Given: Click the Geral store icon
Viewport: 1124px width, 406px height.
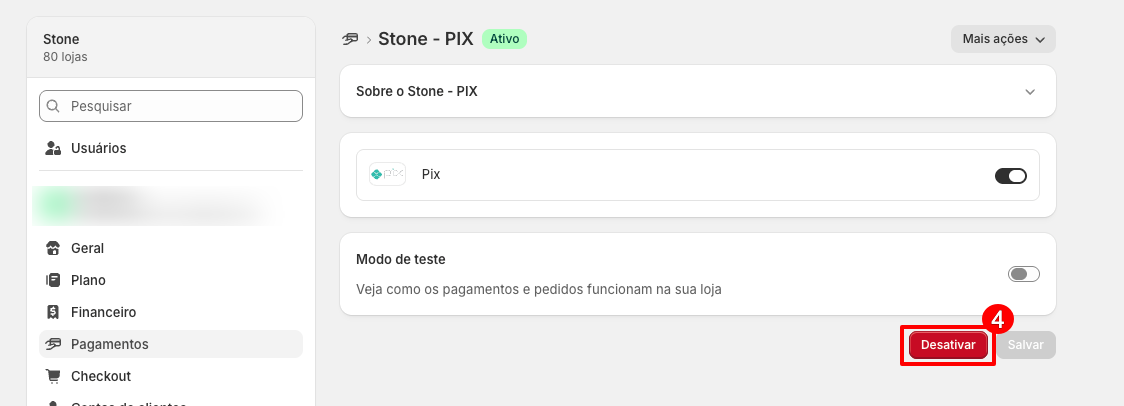Looking at the screenshot, I should (x=53, y=248).
